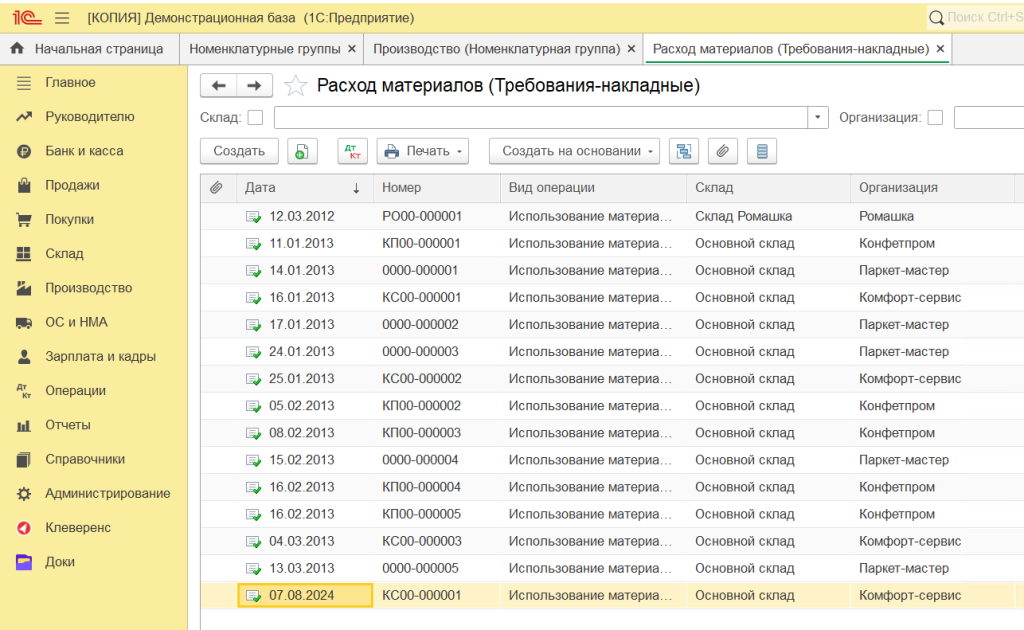Open the Создать на основании dropdown
The height and width of the screenshot is (630, 1024).
(574, 151)
